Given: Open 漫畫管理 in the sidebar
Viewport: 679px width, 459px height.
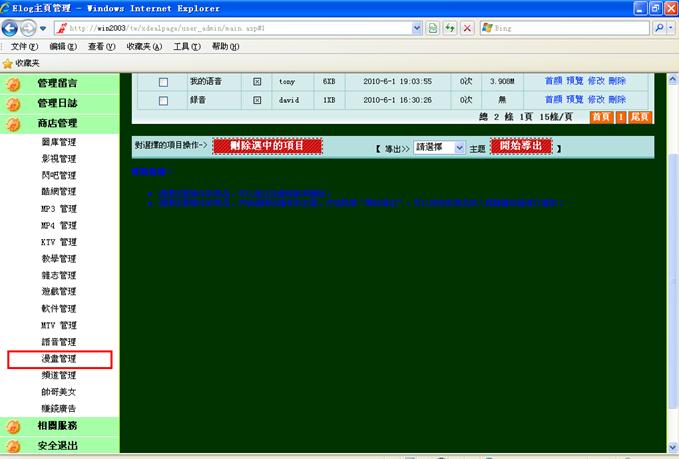Looking at the screenshot, I should [59, 358].
